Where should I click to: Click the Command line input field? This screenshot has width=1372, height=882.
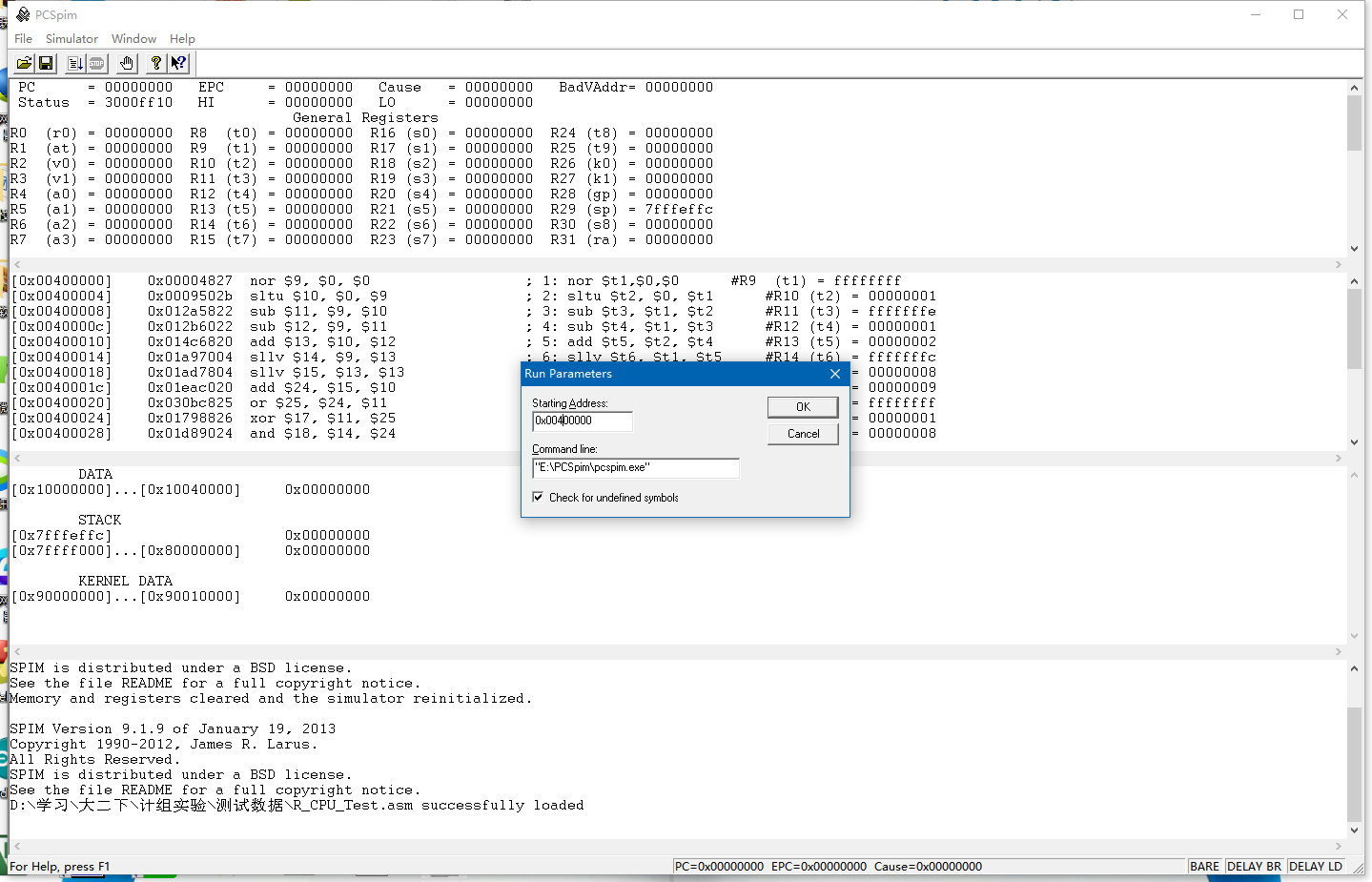pos(636,467)
